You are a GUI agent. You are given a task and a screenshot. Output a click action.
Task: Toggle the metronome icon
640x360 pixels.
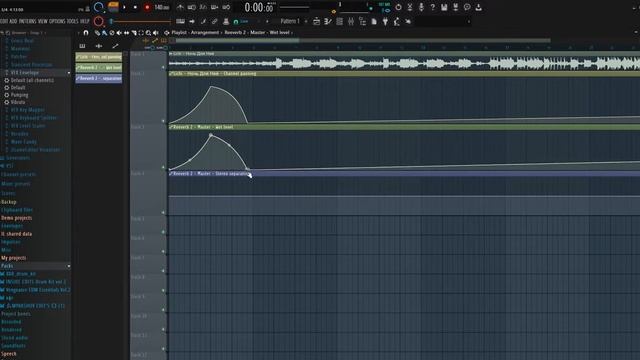pos(180,7)
